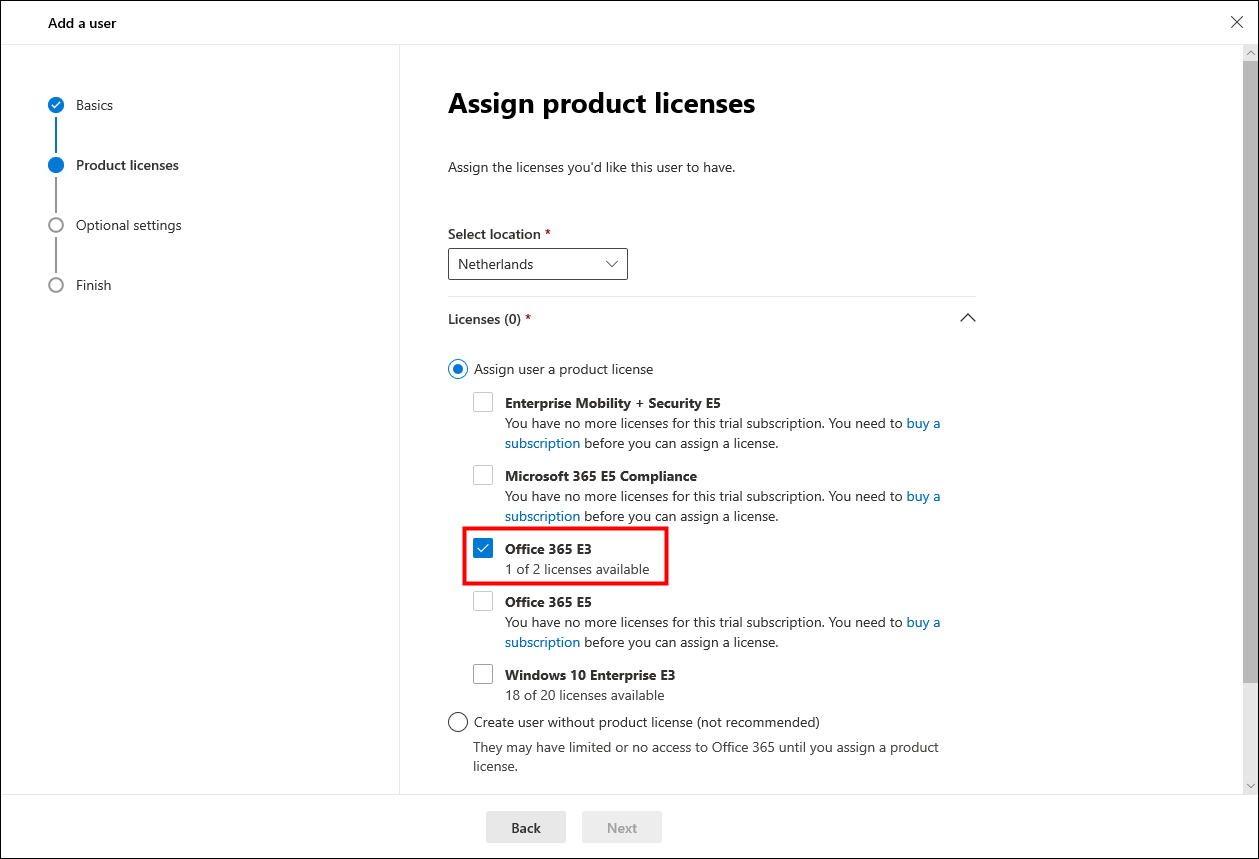1259x859 pixels.
Task: Jump to Optional settings step label
Action: click(129, 225)
